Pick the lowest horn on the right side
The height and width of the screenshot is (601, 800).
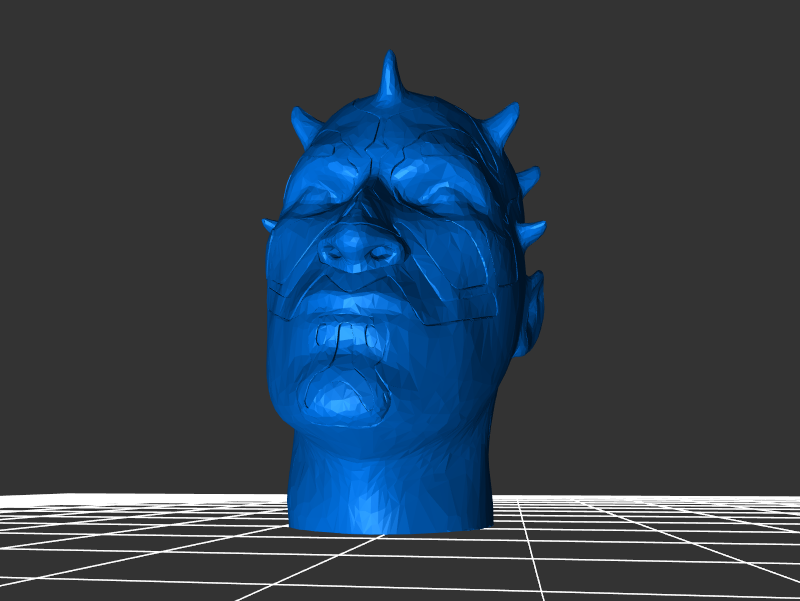pyautogui.click(x=531, y=234)
